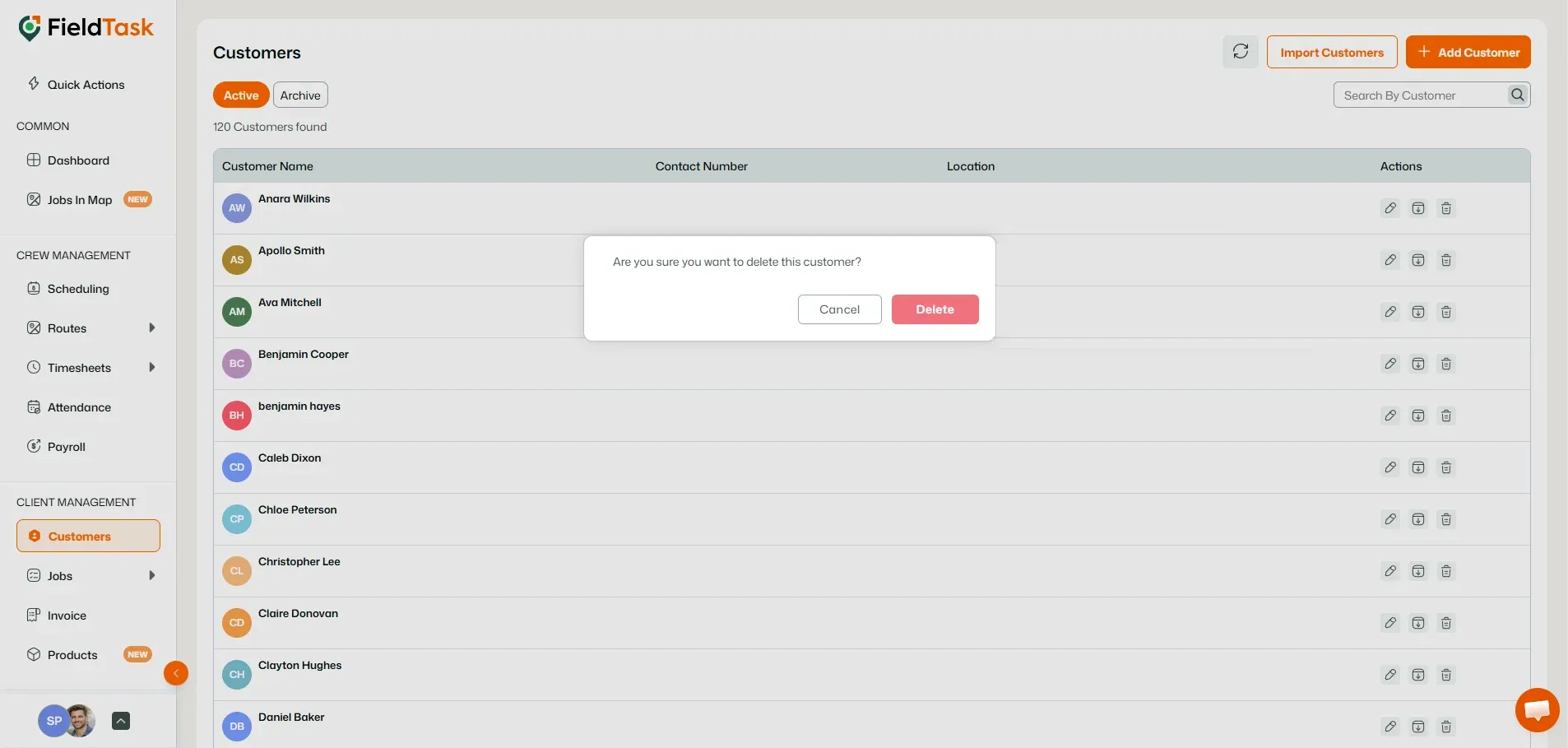The width and height of the screenshot is (1568, 748).
Task: Click customer name Chloe Peterson
Action: click(297, 510)
